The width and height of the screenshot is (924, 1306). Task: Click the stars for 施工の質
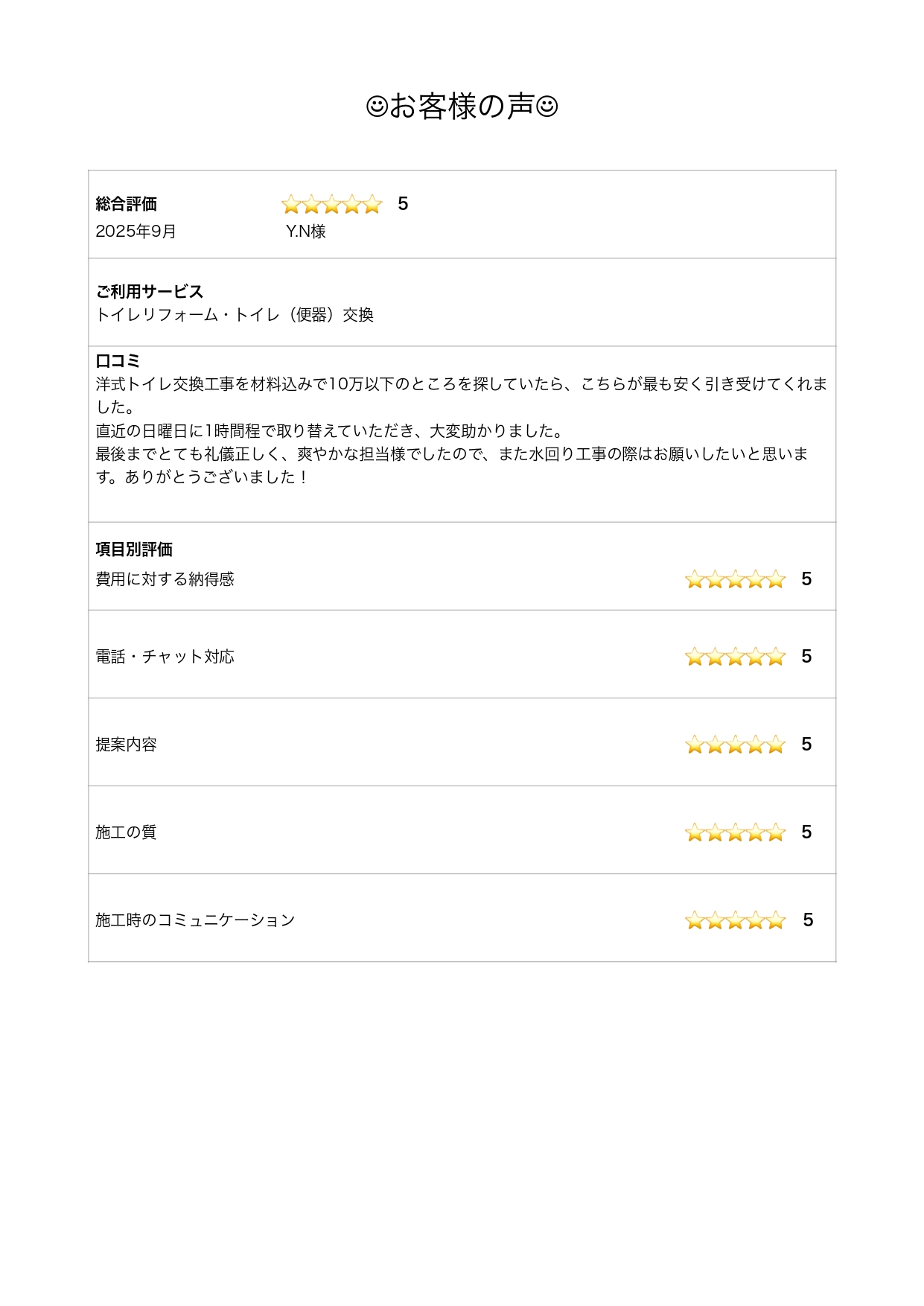735,832
